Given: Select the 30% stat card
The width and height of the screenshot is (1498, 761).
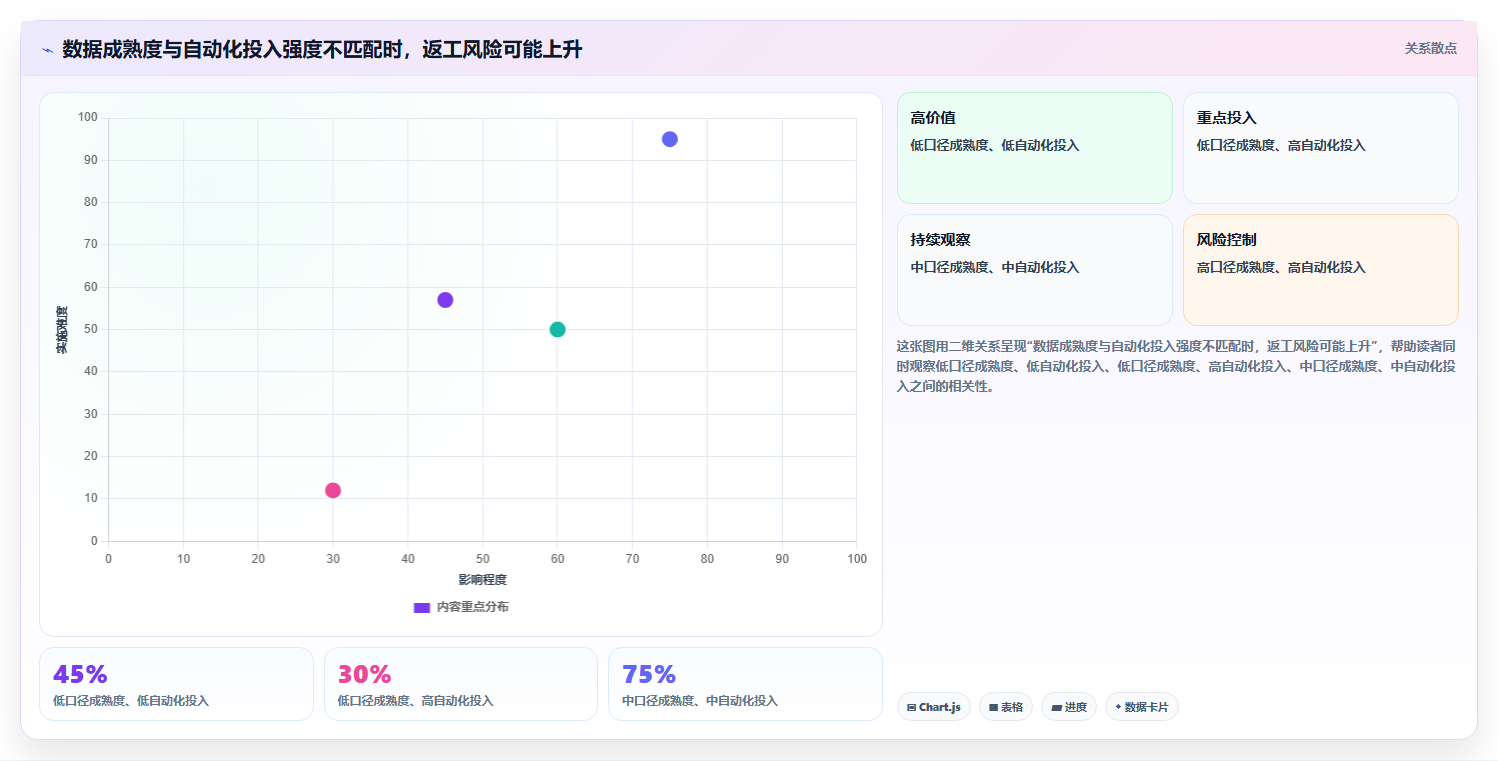Looking at the screenshot, I should point(461,684).
